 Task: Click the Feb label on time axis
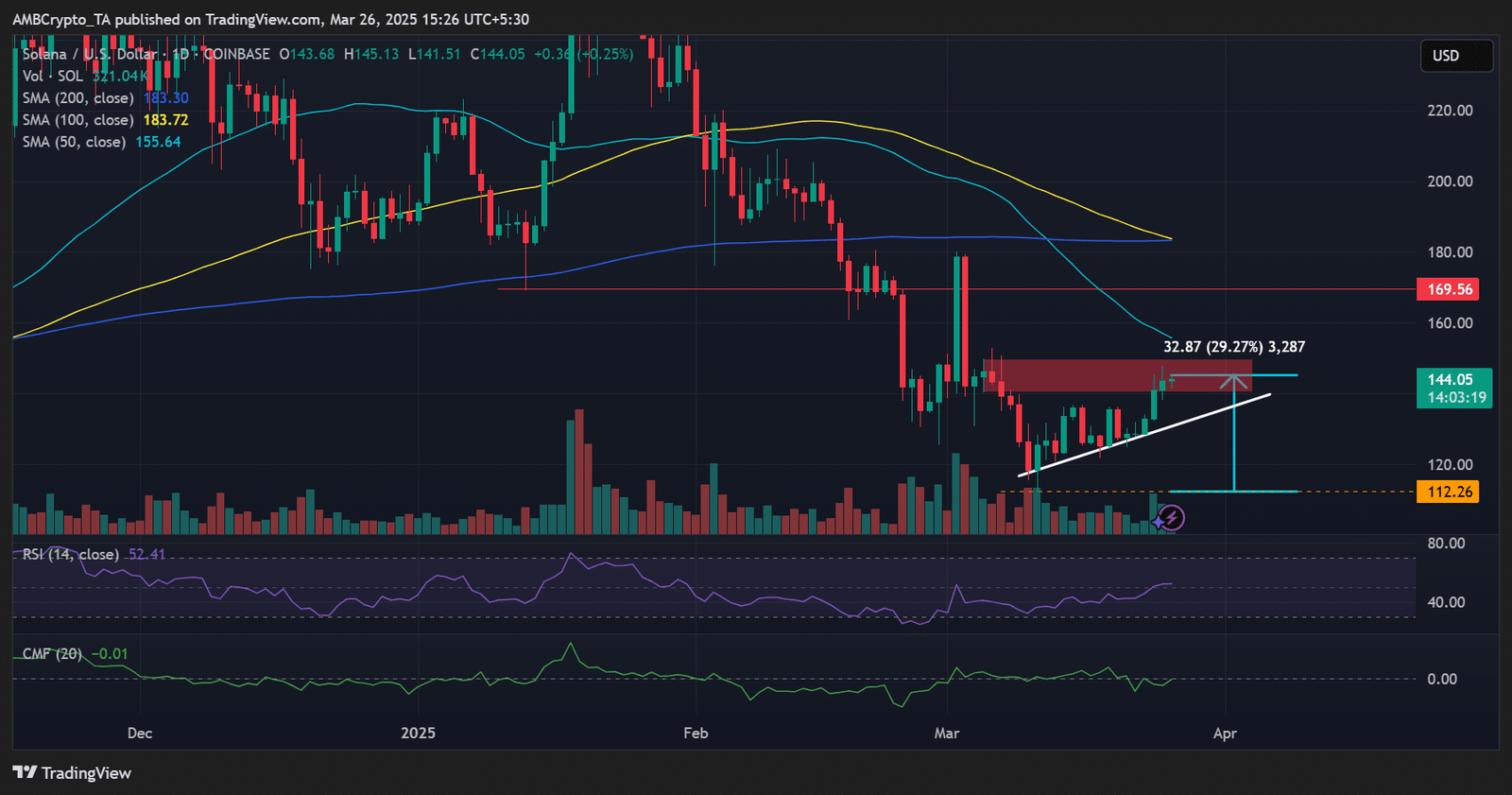(x=696, y=733)
